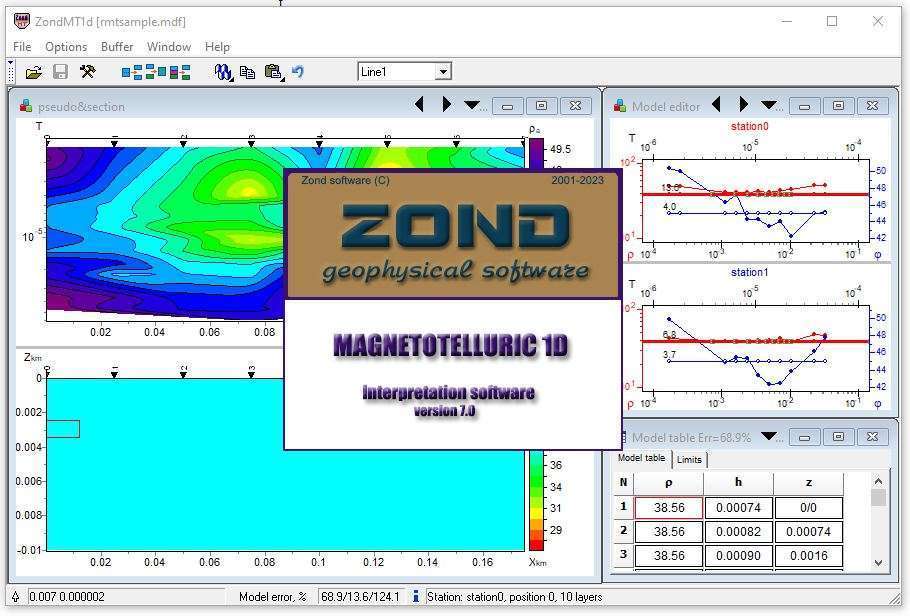Go to next station in Model editor
This screenshot has width=910, height=616.
tap(743, 105)
